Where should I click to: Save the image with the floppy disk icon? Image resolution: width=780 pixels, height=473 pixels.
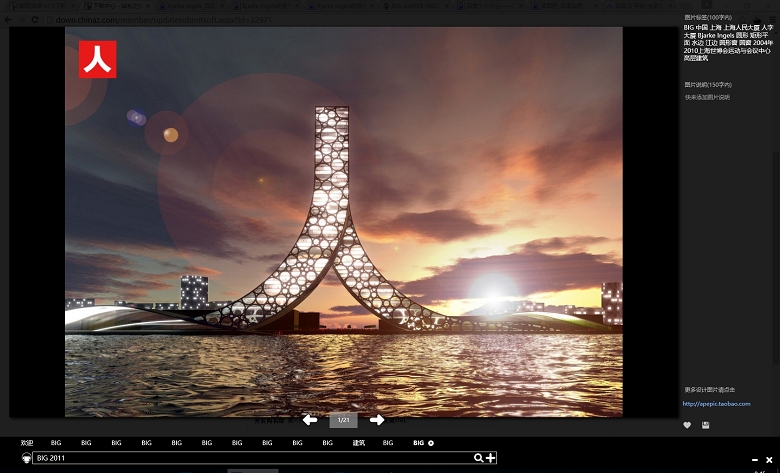tap(706, 425)
